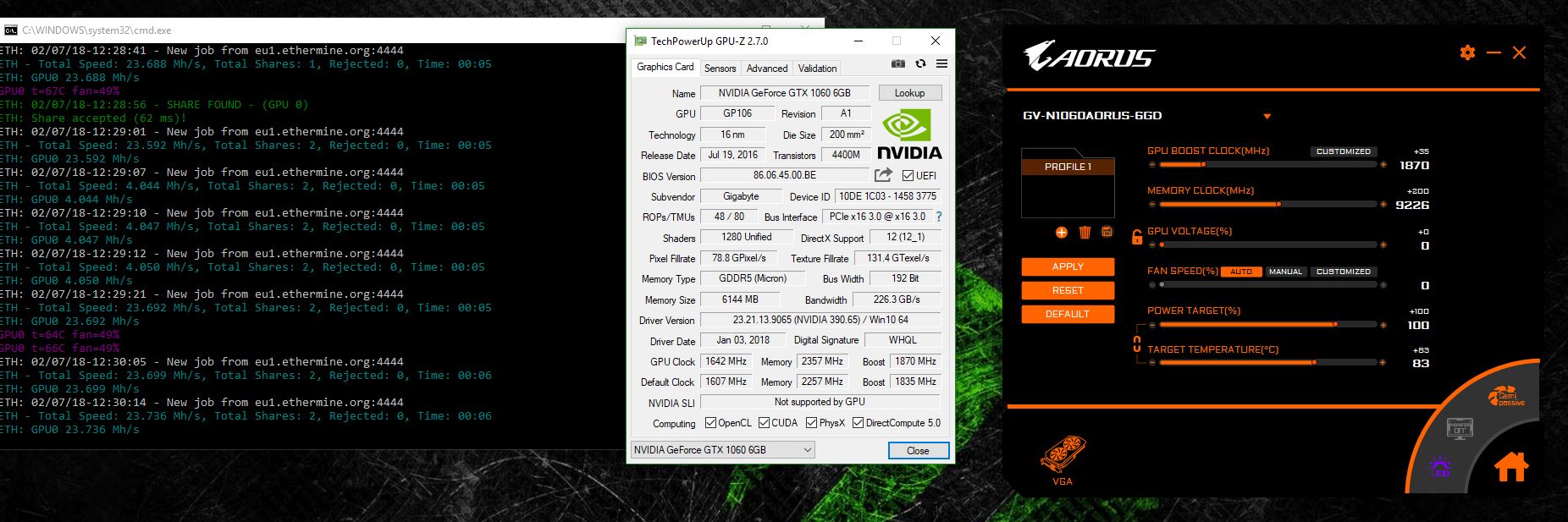Toggle the GPU Voltage lock icon

1136,237
